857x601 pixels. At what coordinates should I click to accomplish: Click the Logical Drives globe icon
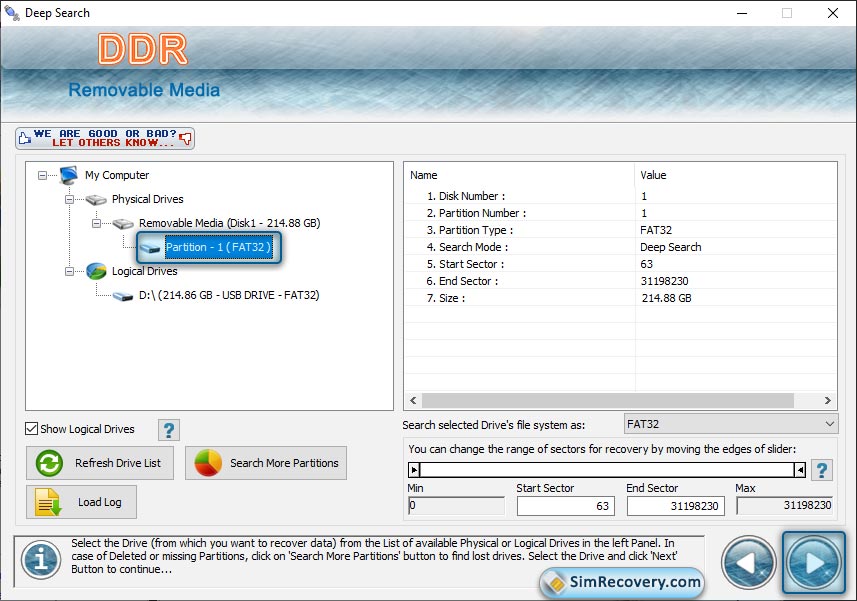(96, 271)
